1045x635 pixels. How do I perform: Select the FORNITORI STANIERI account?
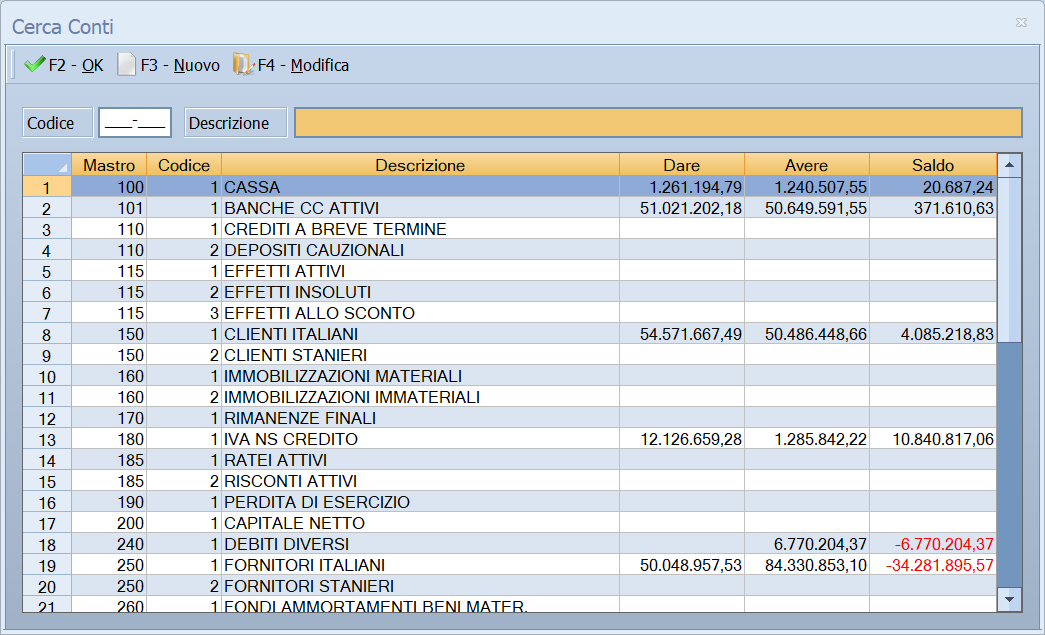tap(510, 586)
